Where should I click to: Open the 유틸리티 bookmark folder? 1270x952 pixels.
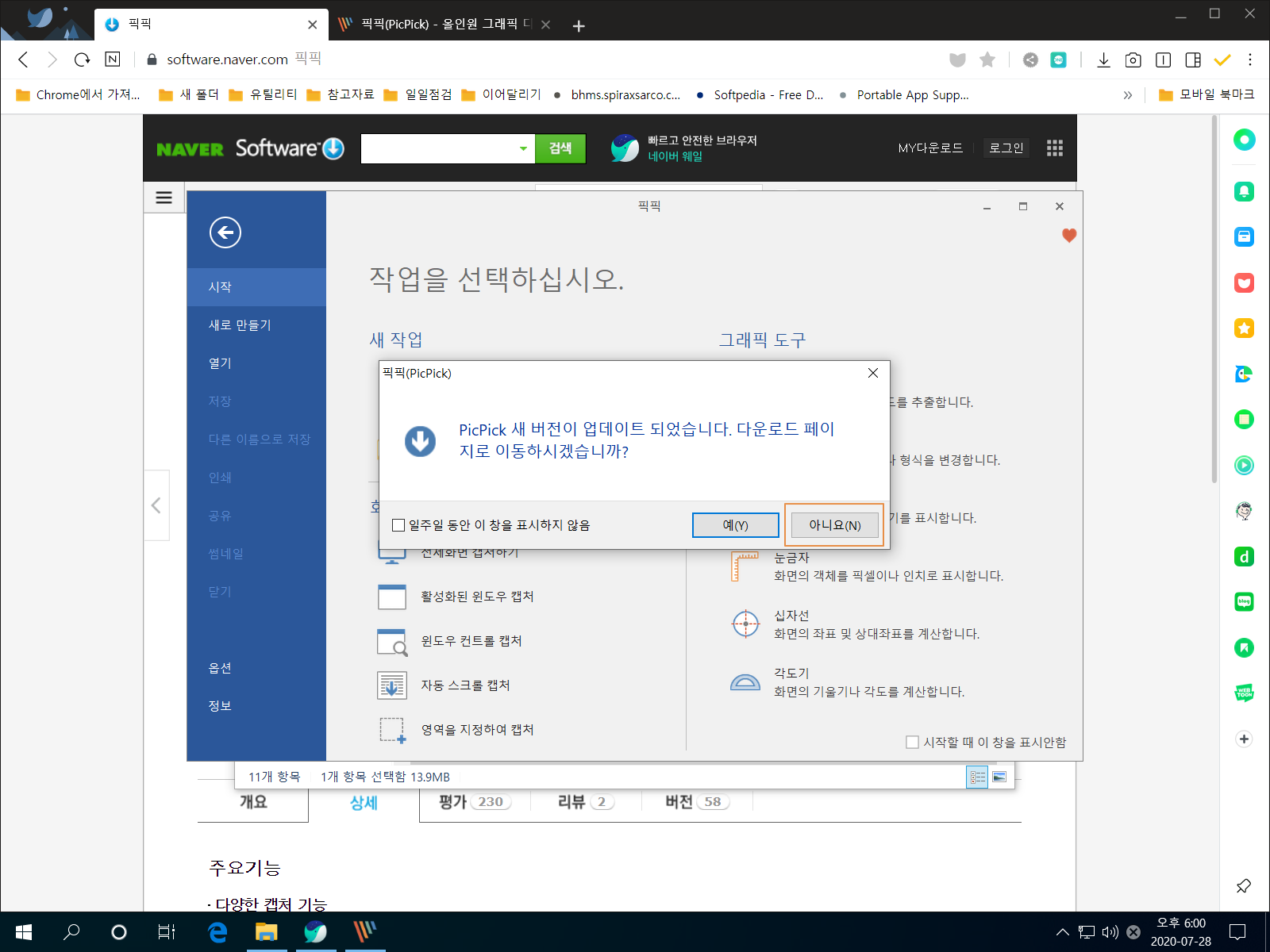click(264, 94)
